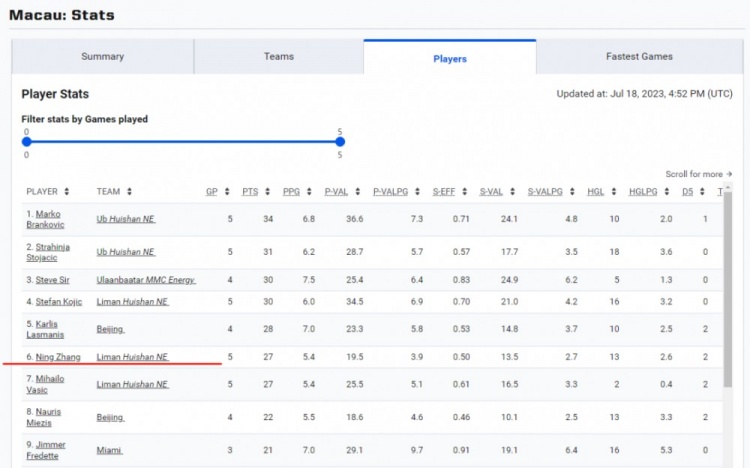
Task: Open the Fastest Games tab
Action: 640,56
